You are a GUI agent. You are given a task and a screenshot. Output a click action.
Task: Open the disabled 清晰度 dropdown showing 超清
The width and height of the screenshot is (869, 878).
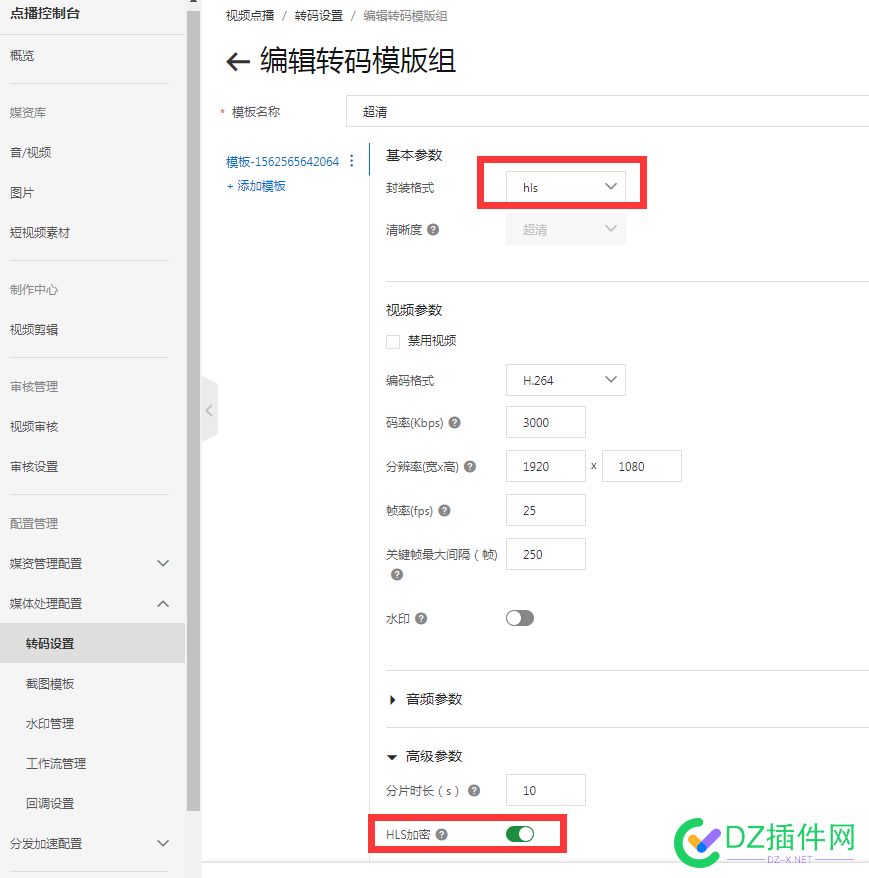point(566,230)
